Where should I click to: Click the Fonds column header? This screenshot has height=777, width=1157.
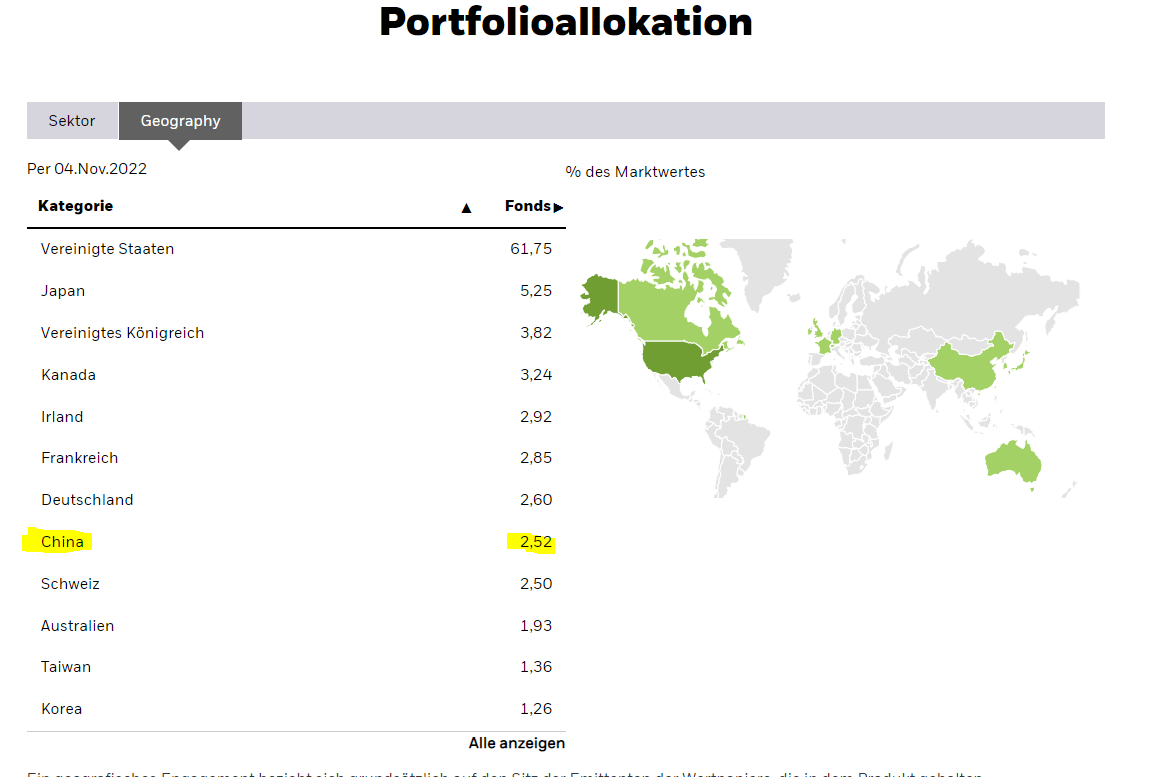coord(527,206)
